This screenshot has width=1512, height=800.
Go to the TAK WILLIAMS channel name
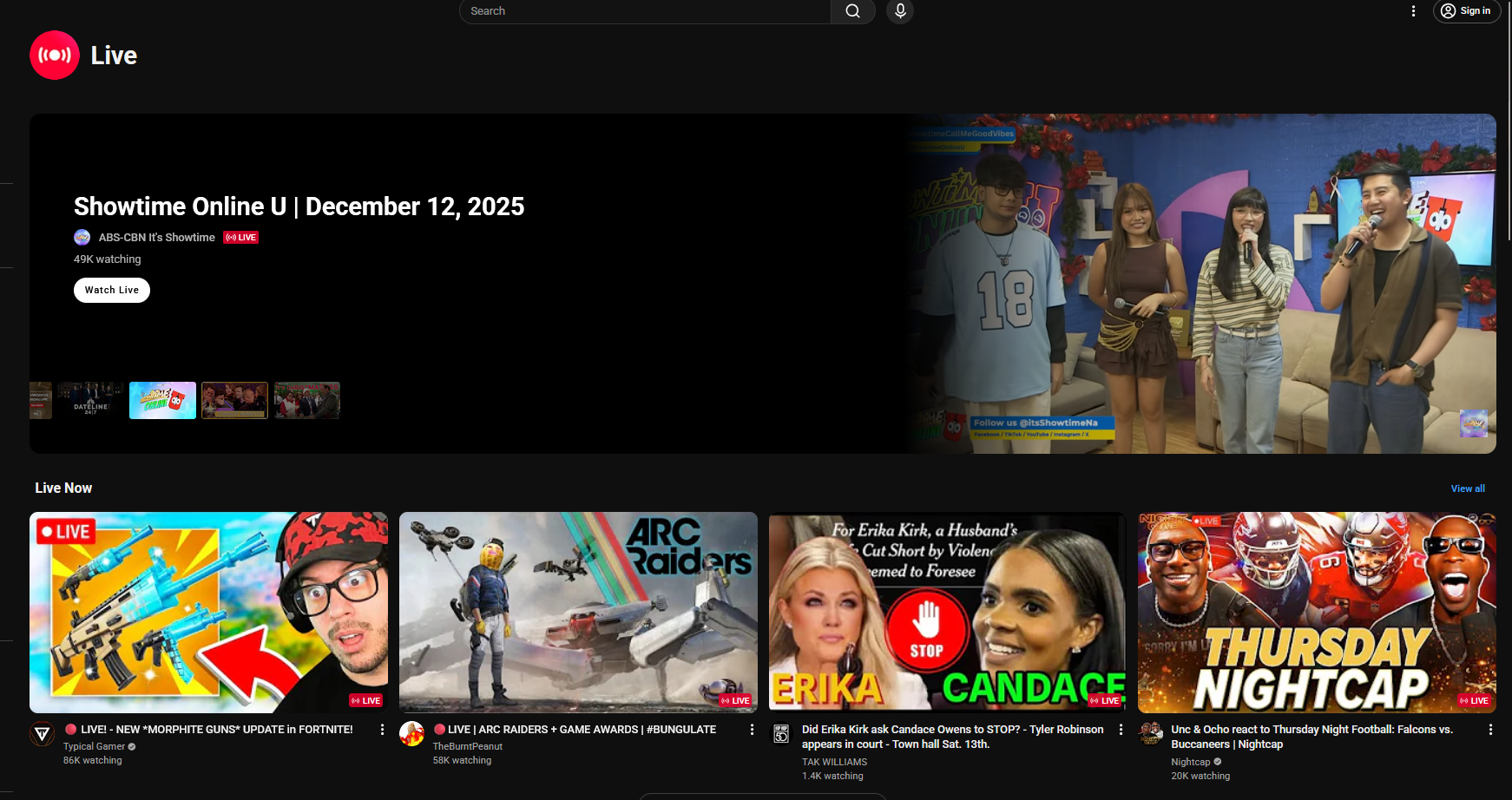tap(835, 762)
